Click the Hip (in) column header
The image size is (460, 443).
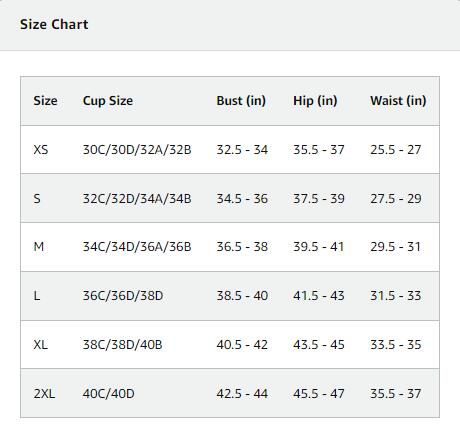coord(315,101)
